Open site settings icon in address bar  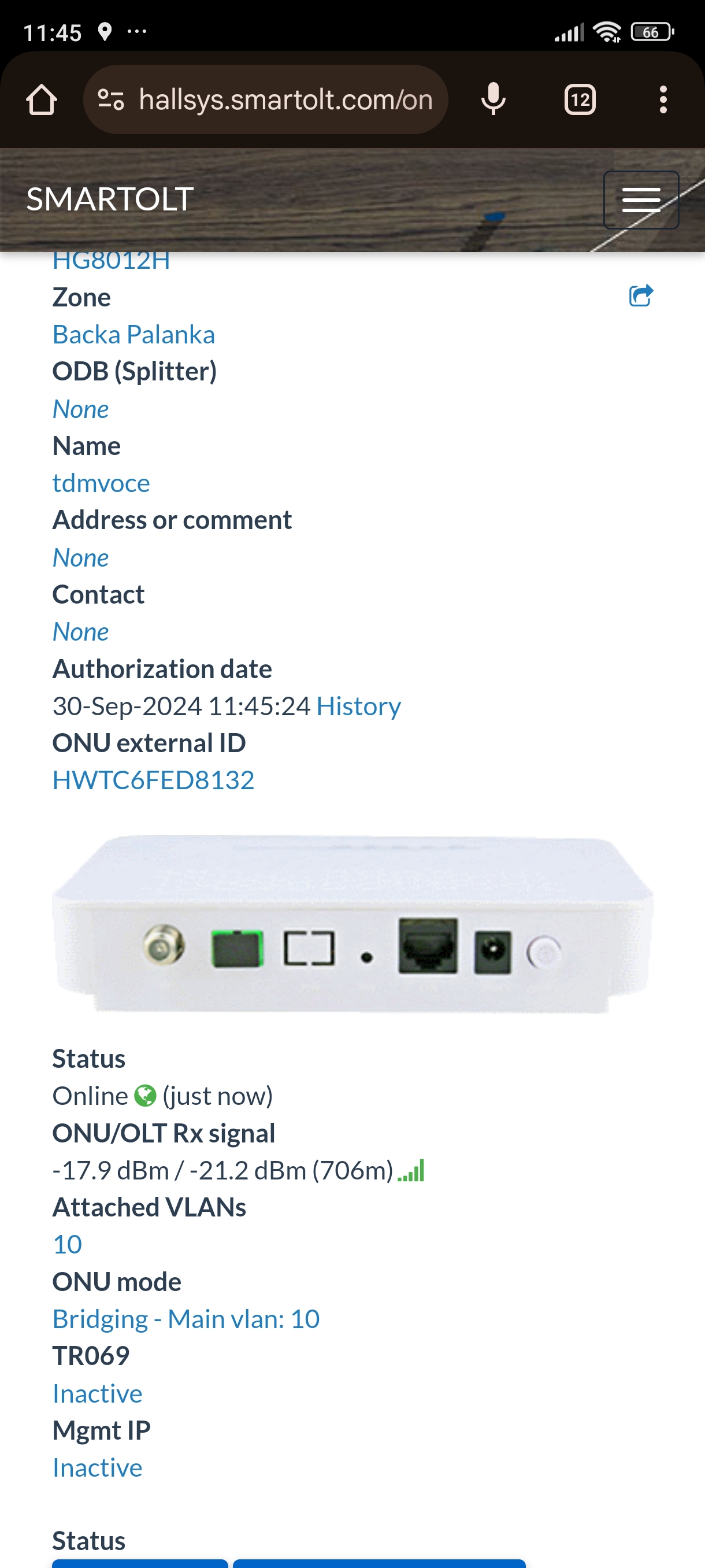click(x=112, y=99)
